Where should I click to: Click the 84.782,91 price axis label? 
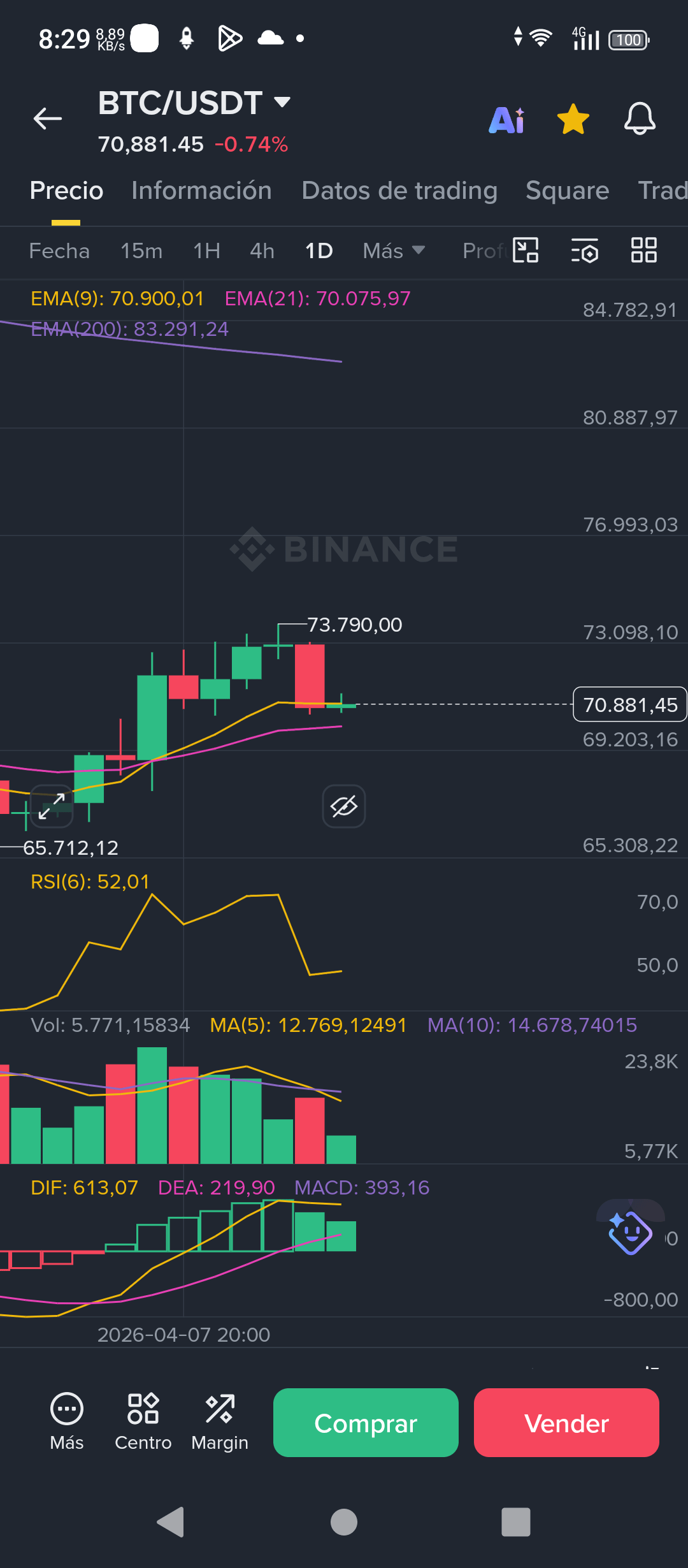click(x=630, y=310)
